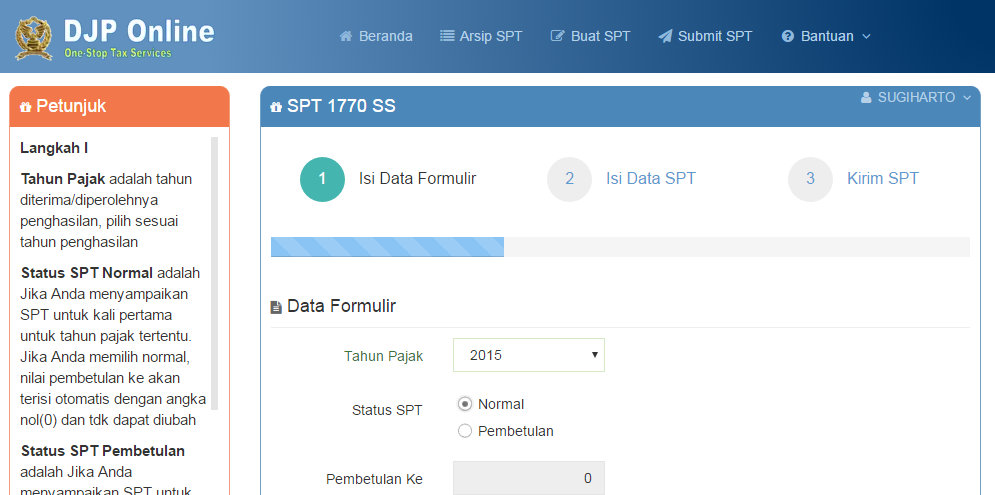This screenshot has height=495, width=995.
Task: Expand the Bantuan menu chevron
Action: click(x=866, y=36)
